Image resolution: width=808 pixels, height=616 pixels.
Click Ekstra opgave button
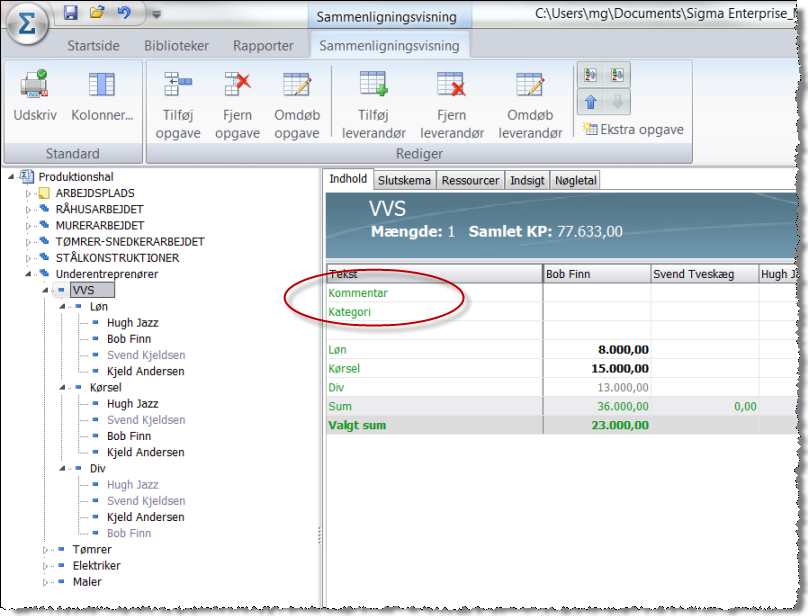click(633, 129)
